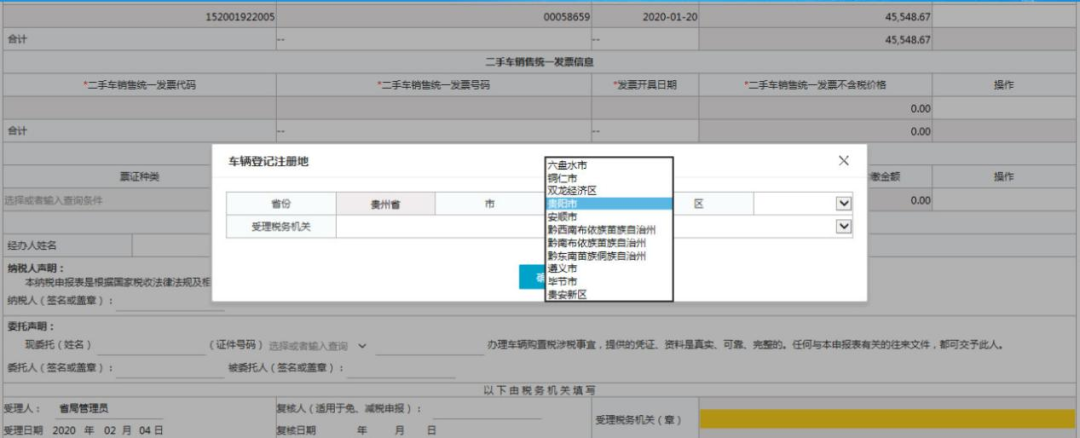Pick 黔西南布依族苗族自治州 from the list
Image resolution: width=1080 pixels, height=438 pixels.
[608, 229]
